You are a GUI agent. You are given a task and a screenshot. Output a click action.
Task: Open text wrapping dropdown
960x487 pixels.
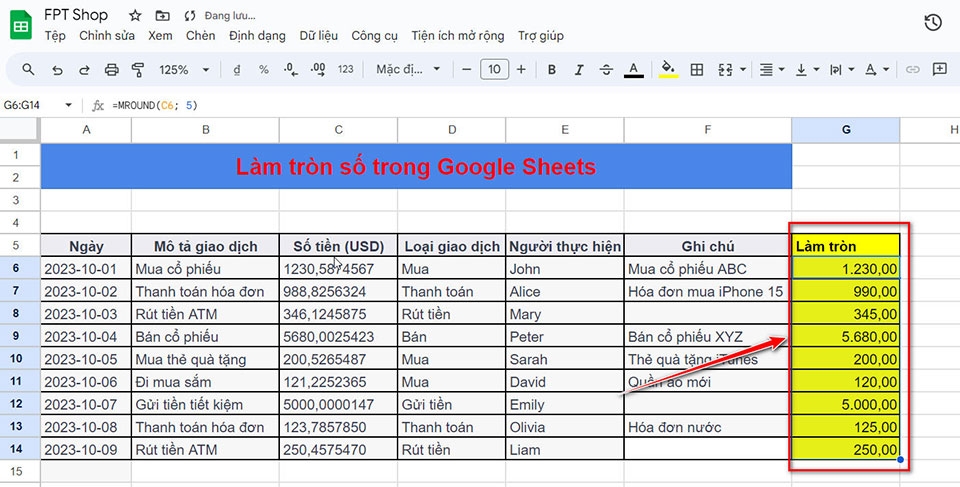pyautogui.click(x=842, y=70)
